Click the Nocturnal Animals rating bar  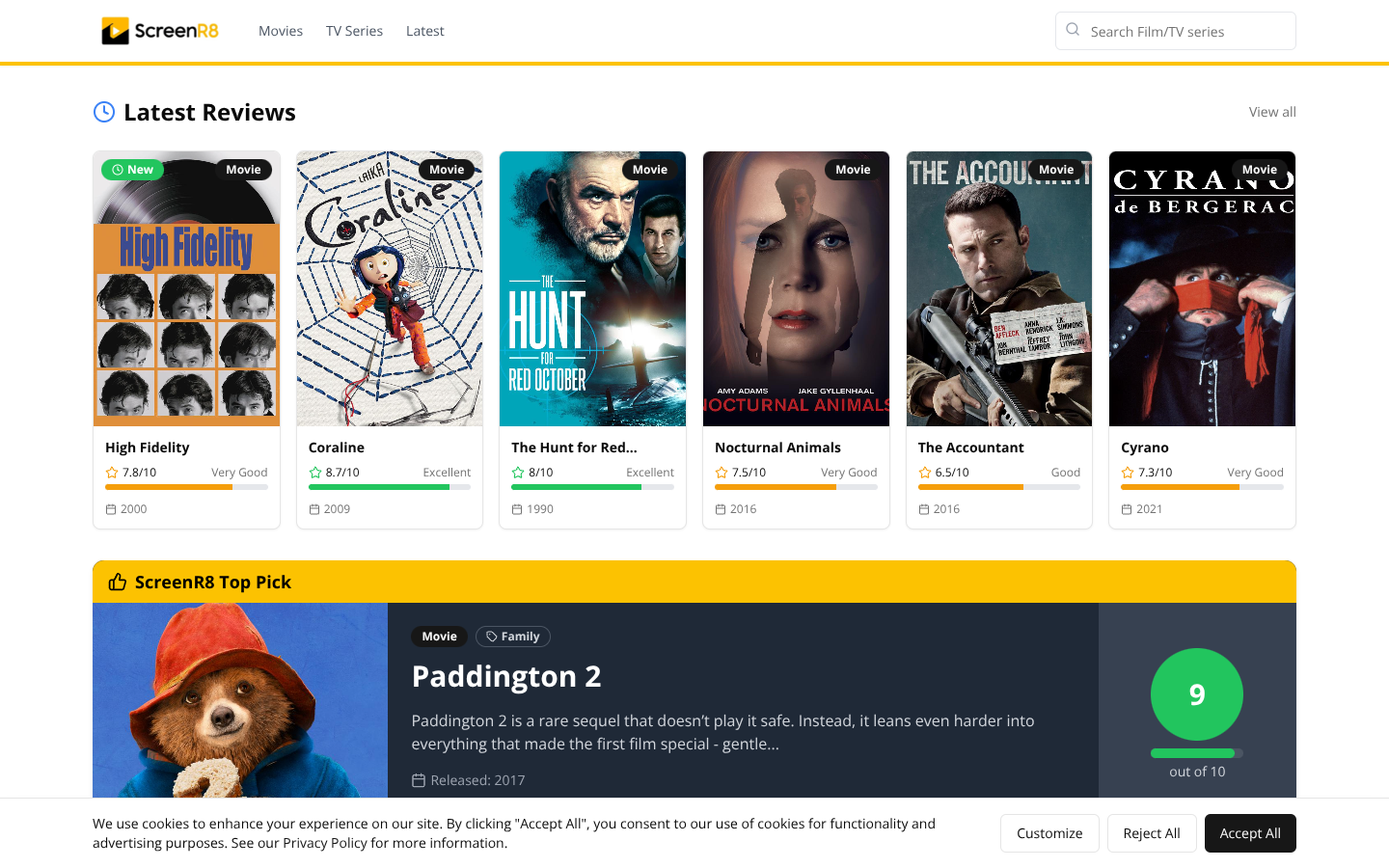pos(796,487)
